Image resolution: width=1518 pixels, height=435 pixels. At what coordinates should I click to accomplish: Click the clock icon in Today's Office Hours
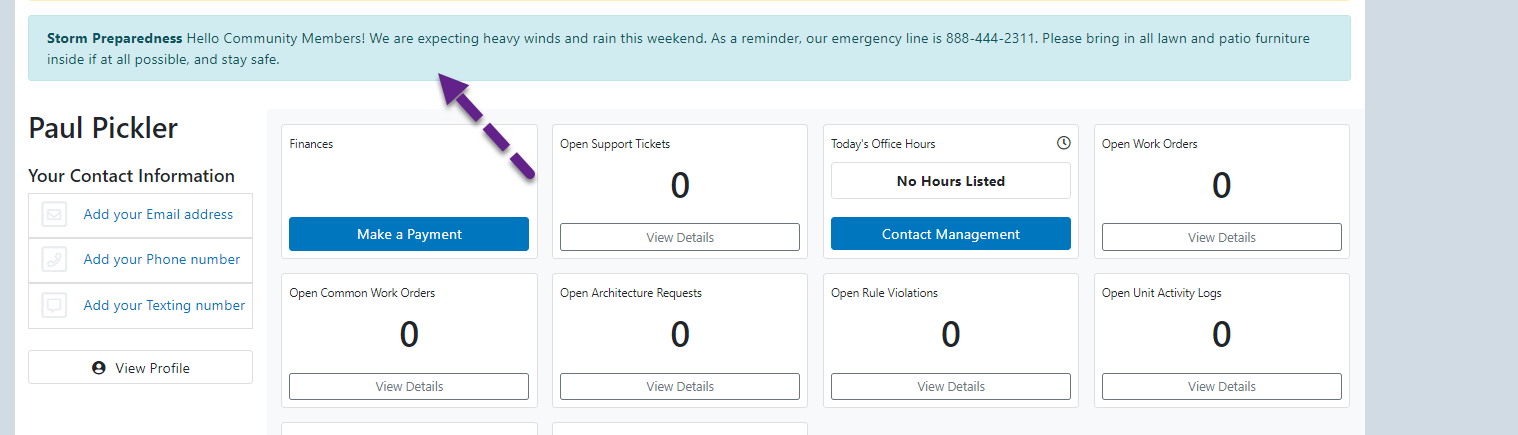click(x=1064, y=143)
